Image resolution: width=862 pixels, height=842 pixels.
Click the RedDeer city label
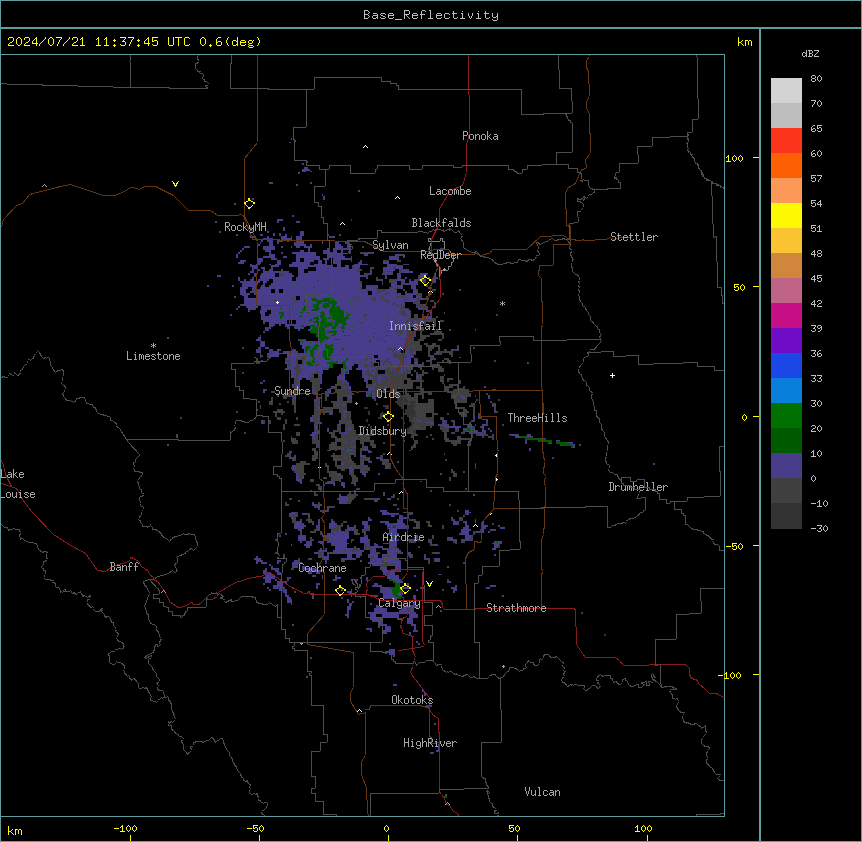click(x=440, y=255)
